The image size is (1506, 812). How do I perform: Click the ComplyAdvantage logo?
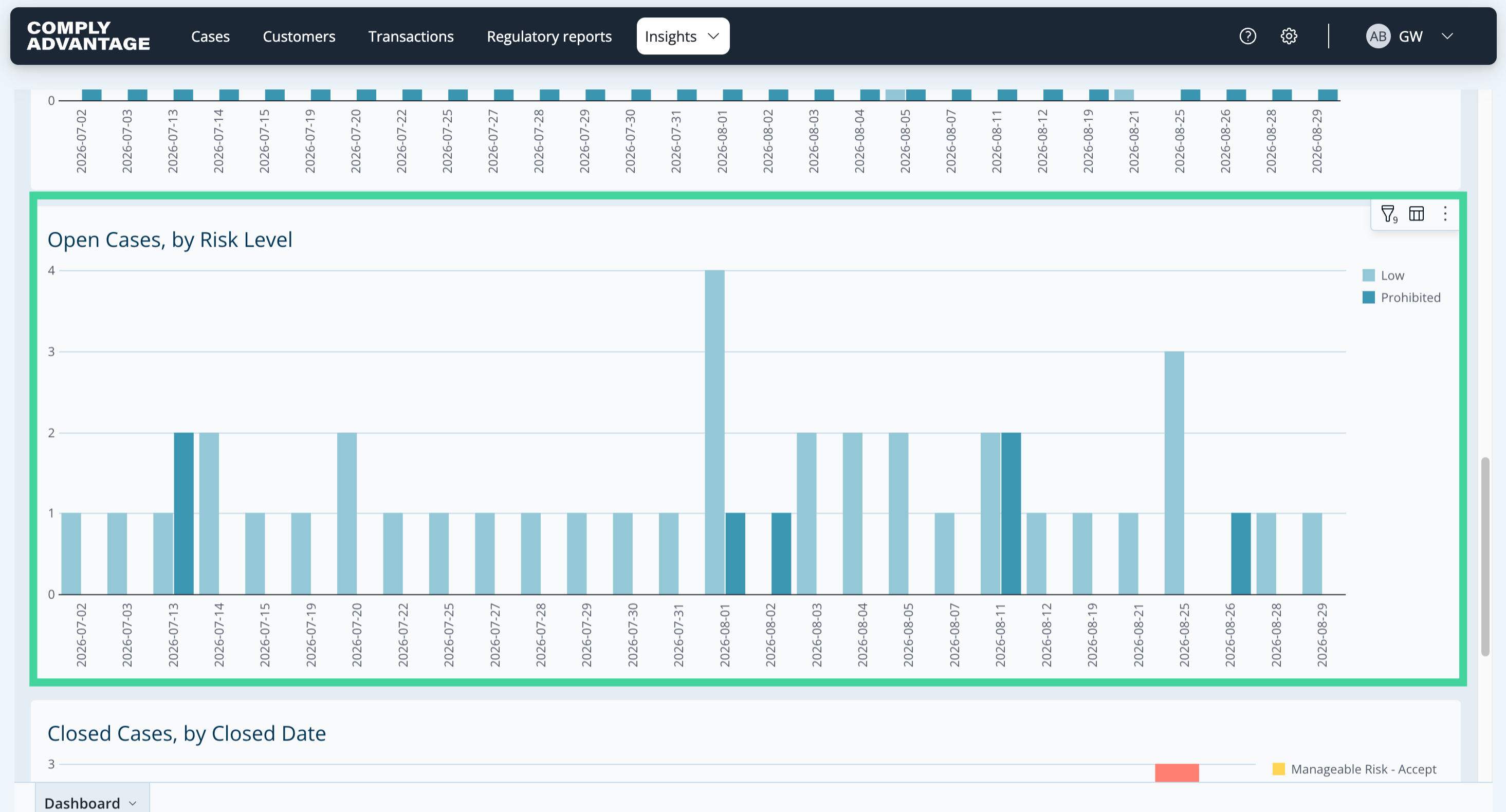tap(88, 35)
